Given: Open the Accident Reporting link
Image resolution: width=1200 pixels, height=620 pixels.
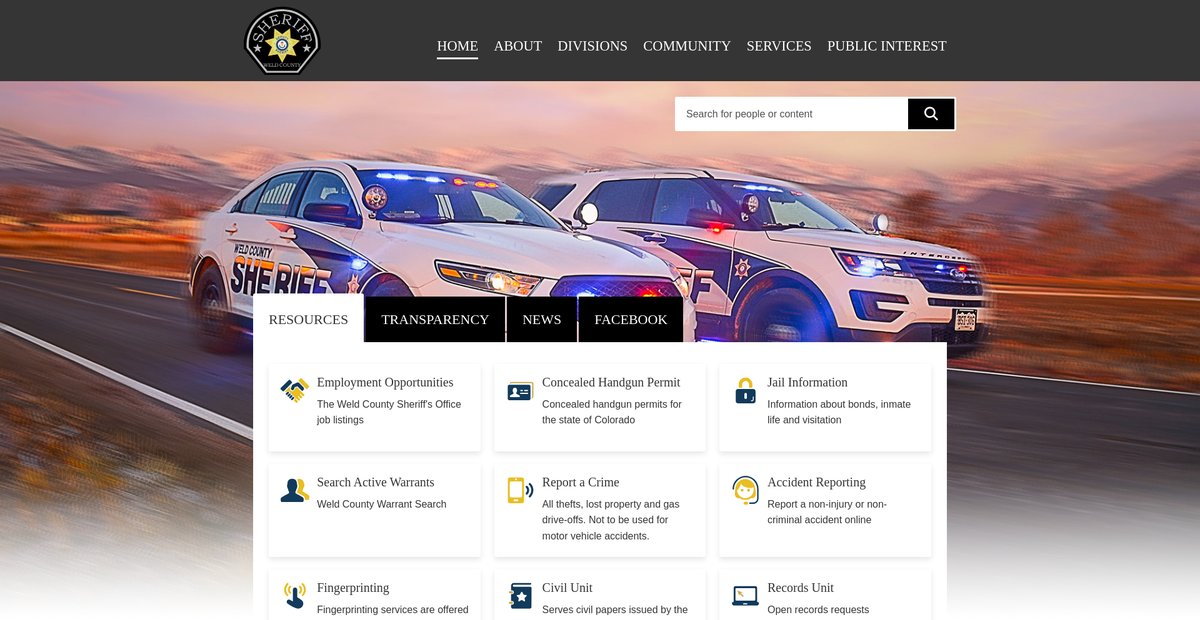Looking at the screenshot, I should [816, 482].
